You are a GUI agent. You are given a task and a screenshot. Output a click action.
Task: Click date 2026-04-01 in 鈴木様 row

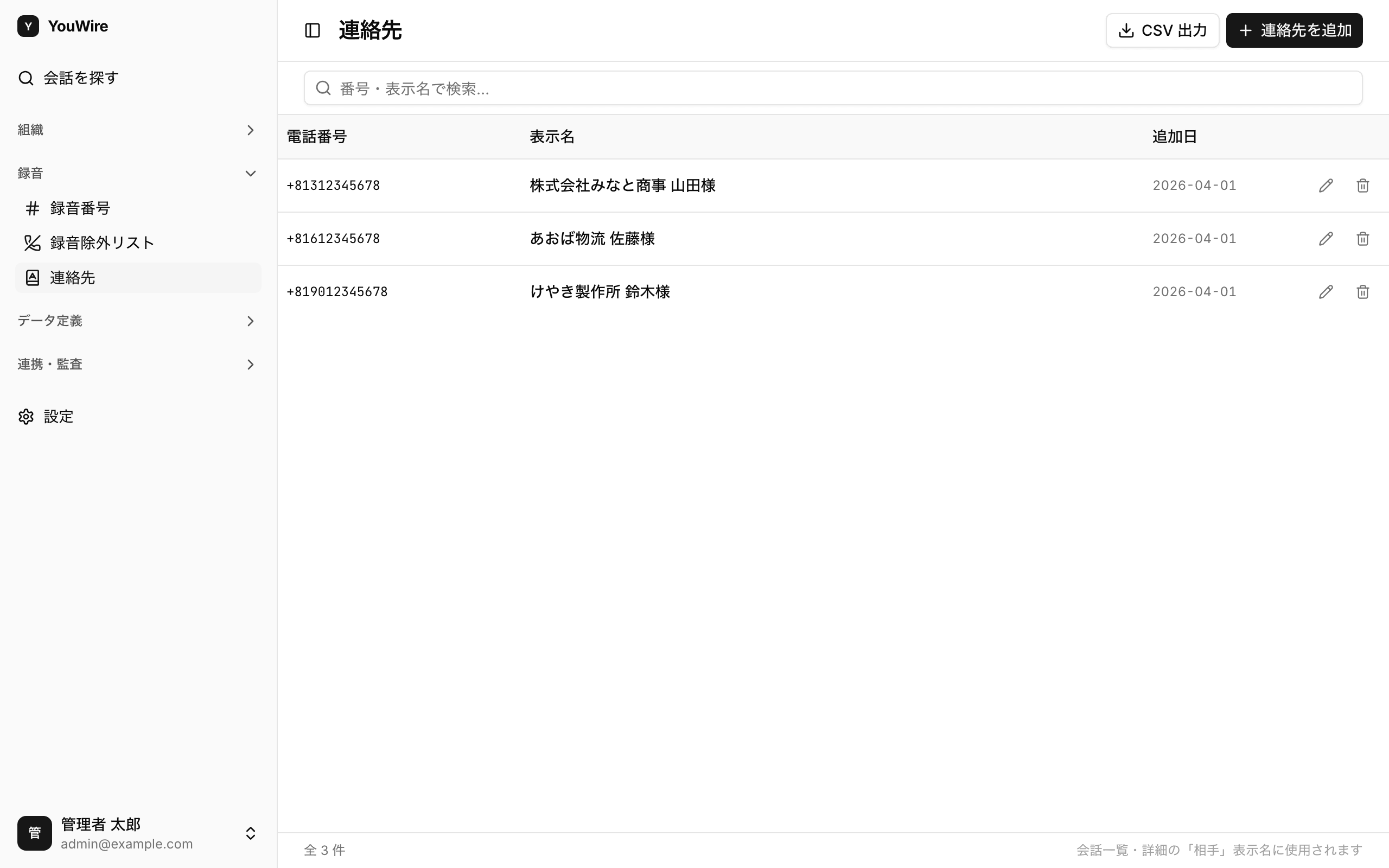click(1194, 292)
